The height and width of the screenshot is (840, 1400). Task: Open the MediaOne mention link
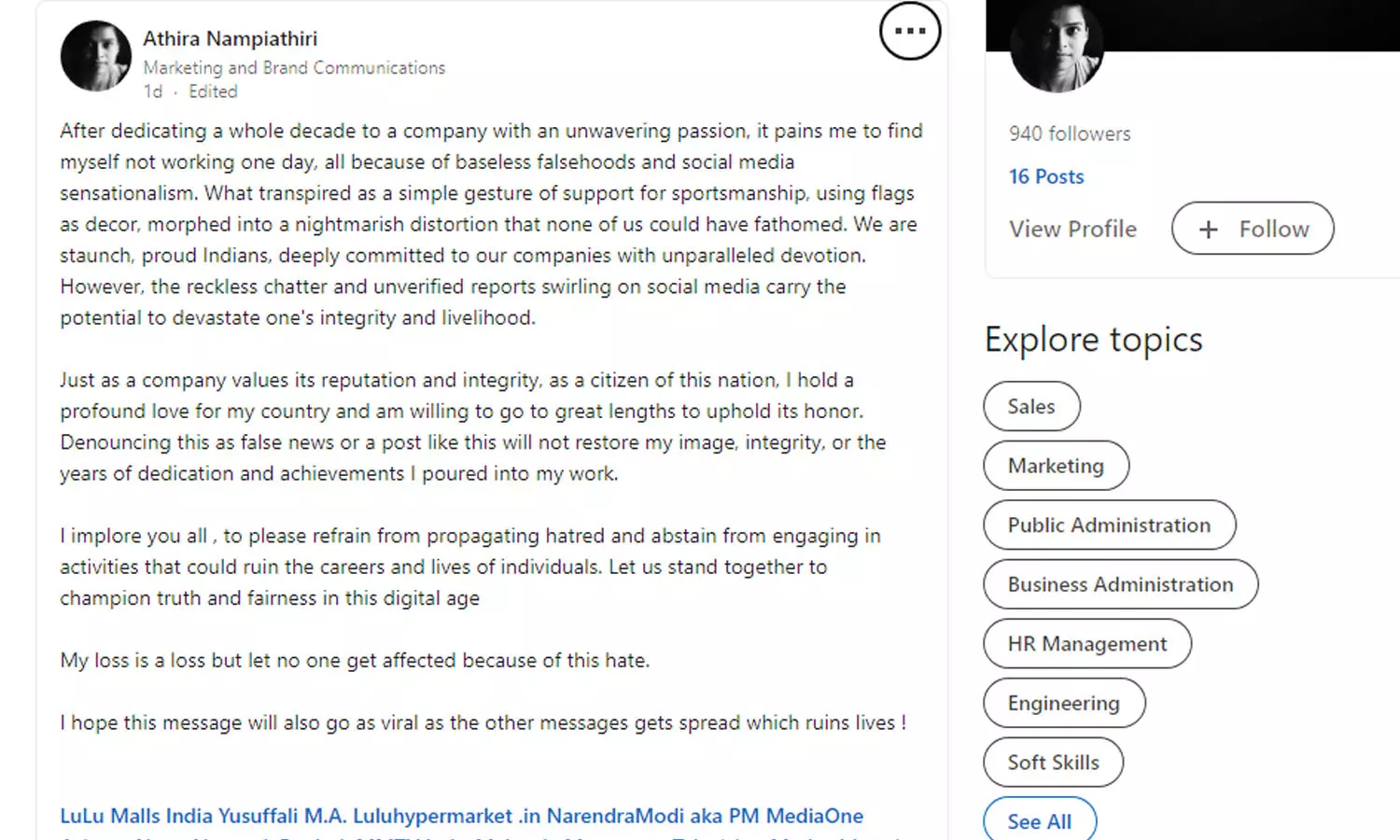coord(814,816)
